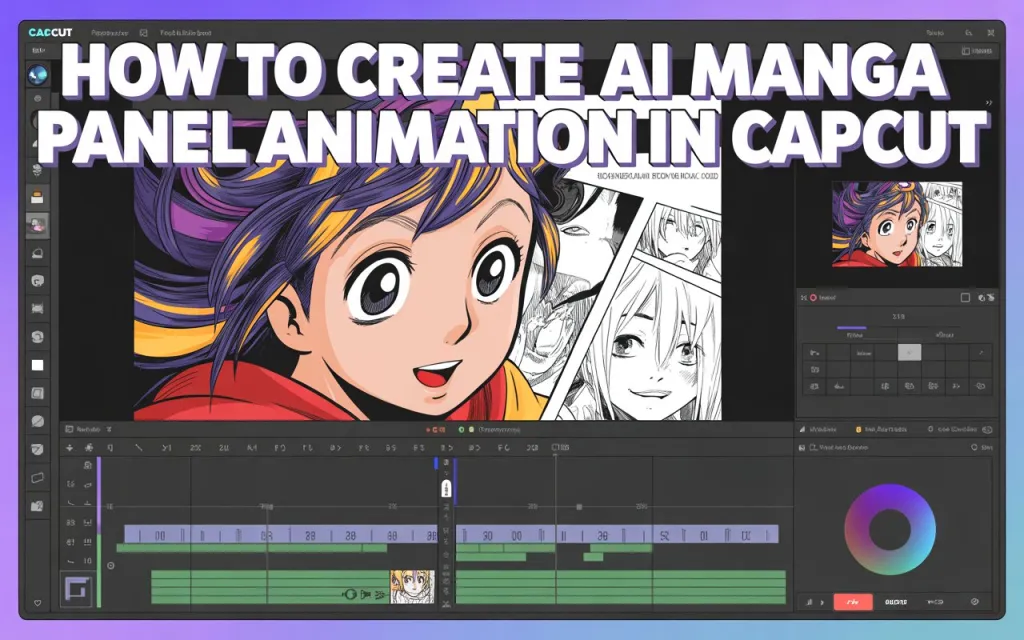This screenshot has width=1024, height=640.
Task: Open the blue globe icon in left sidebar
Action: pyautogui.click(x=37, y=75)
